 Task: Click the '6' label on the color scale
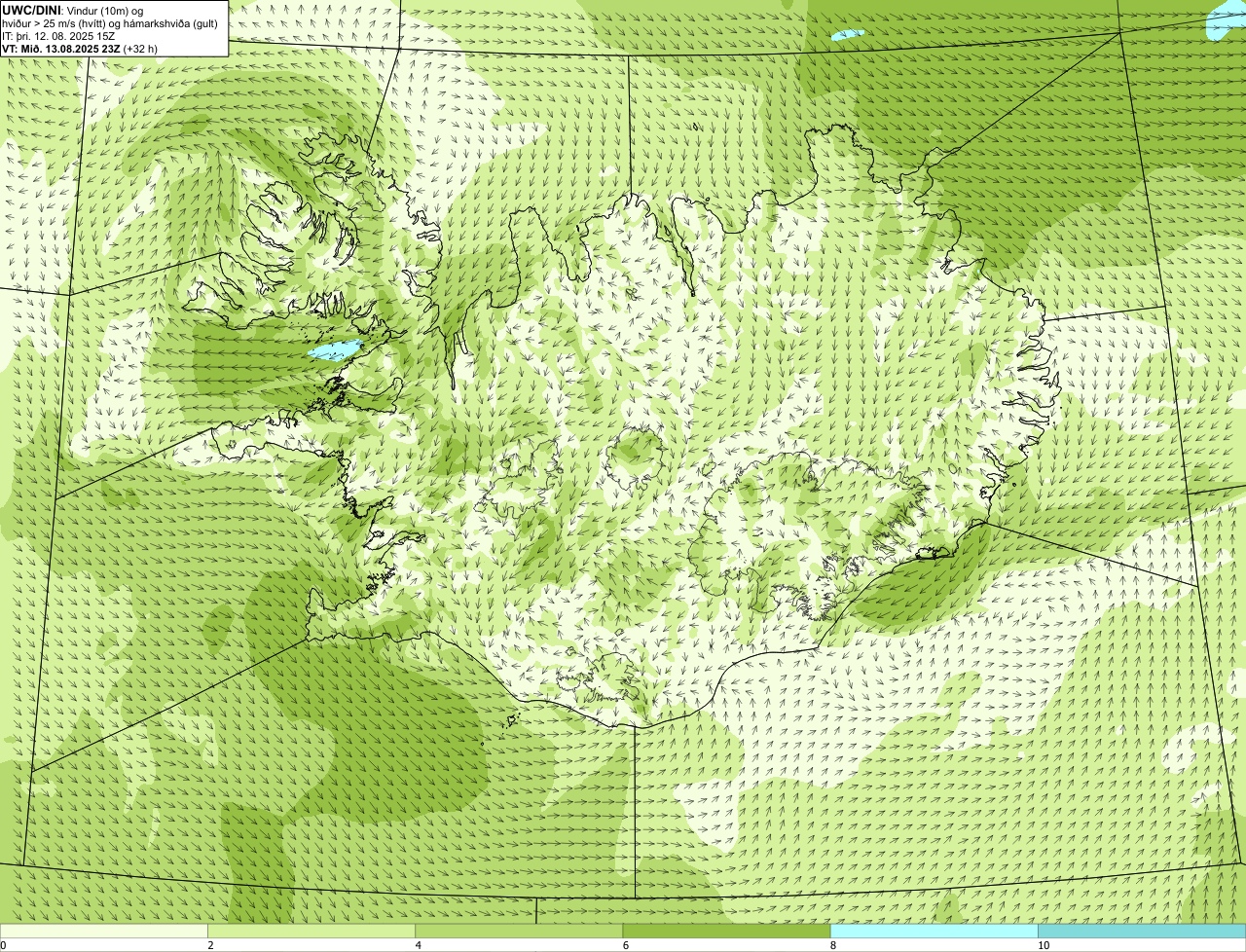[x=625, y=945]
